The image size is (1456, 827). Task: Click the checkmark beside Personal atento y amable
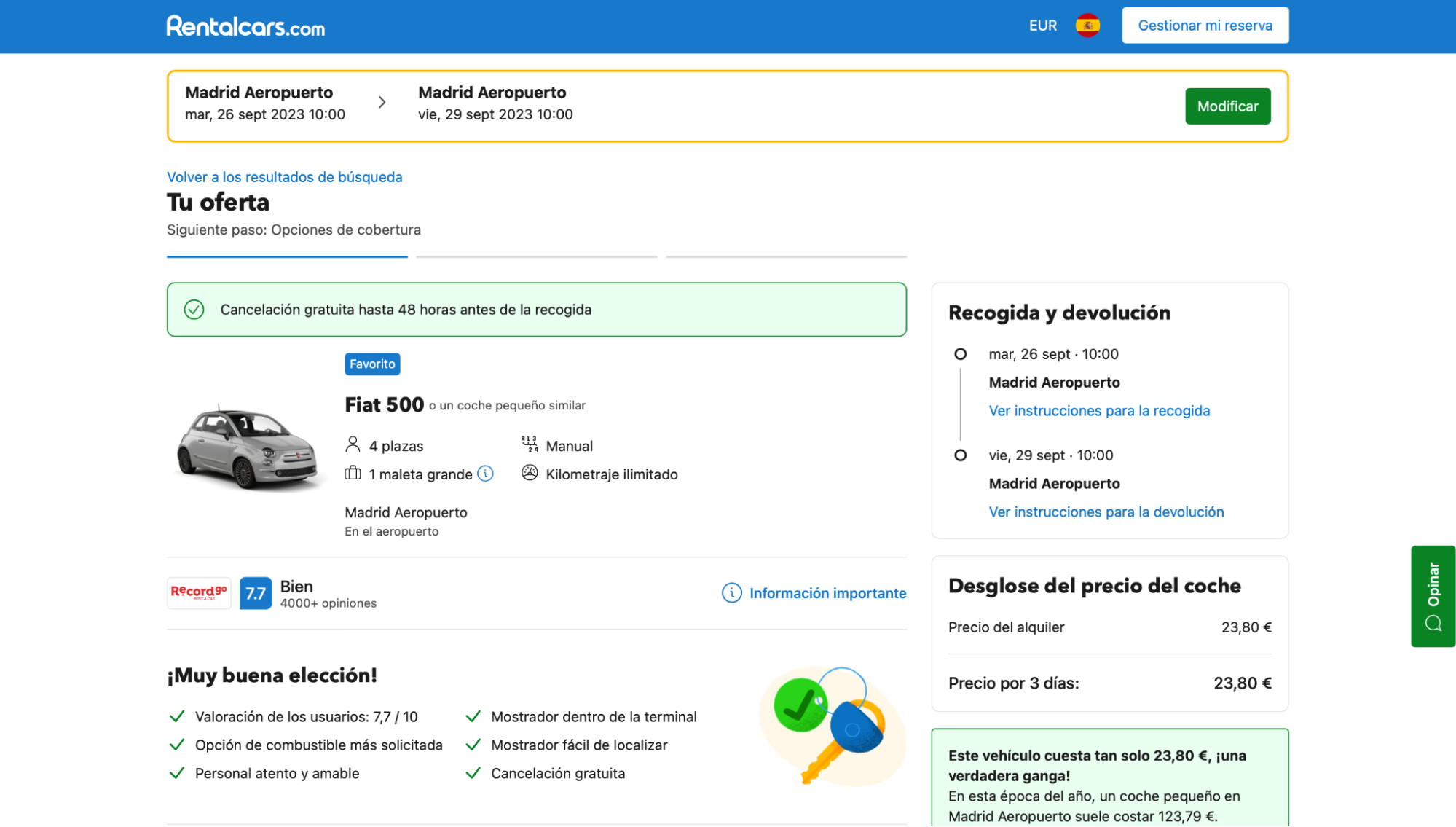point(176,774)
